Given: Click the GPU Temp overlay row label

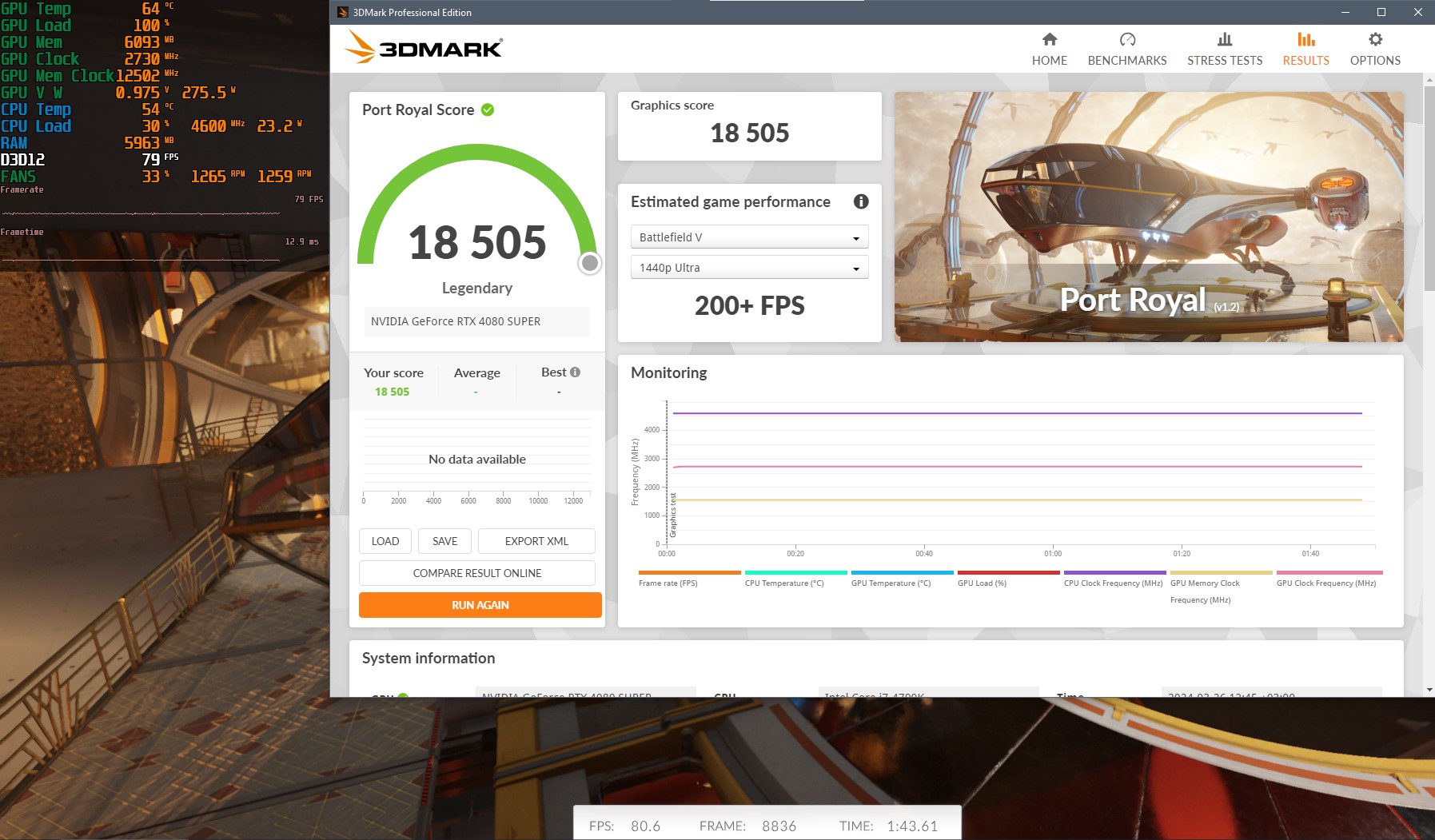Looking at the screenshot, I should pos(36,9).
